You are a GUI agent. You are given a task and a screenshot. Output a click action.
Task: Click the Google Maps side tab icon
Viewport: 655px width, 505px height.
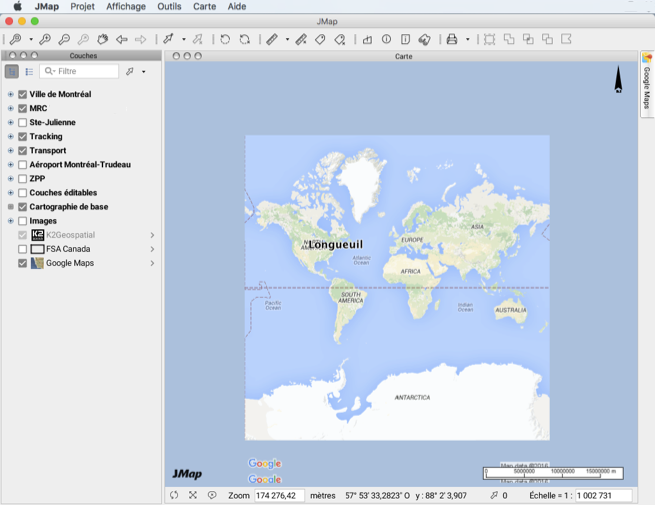(647, 58)
